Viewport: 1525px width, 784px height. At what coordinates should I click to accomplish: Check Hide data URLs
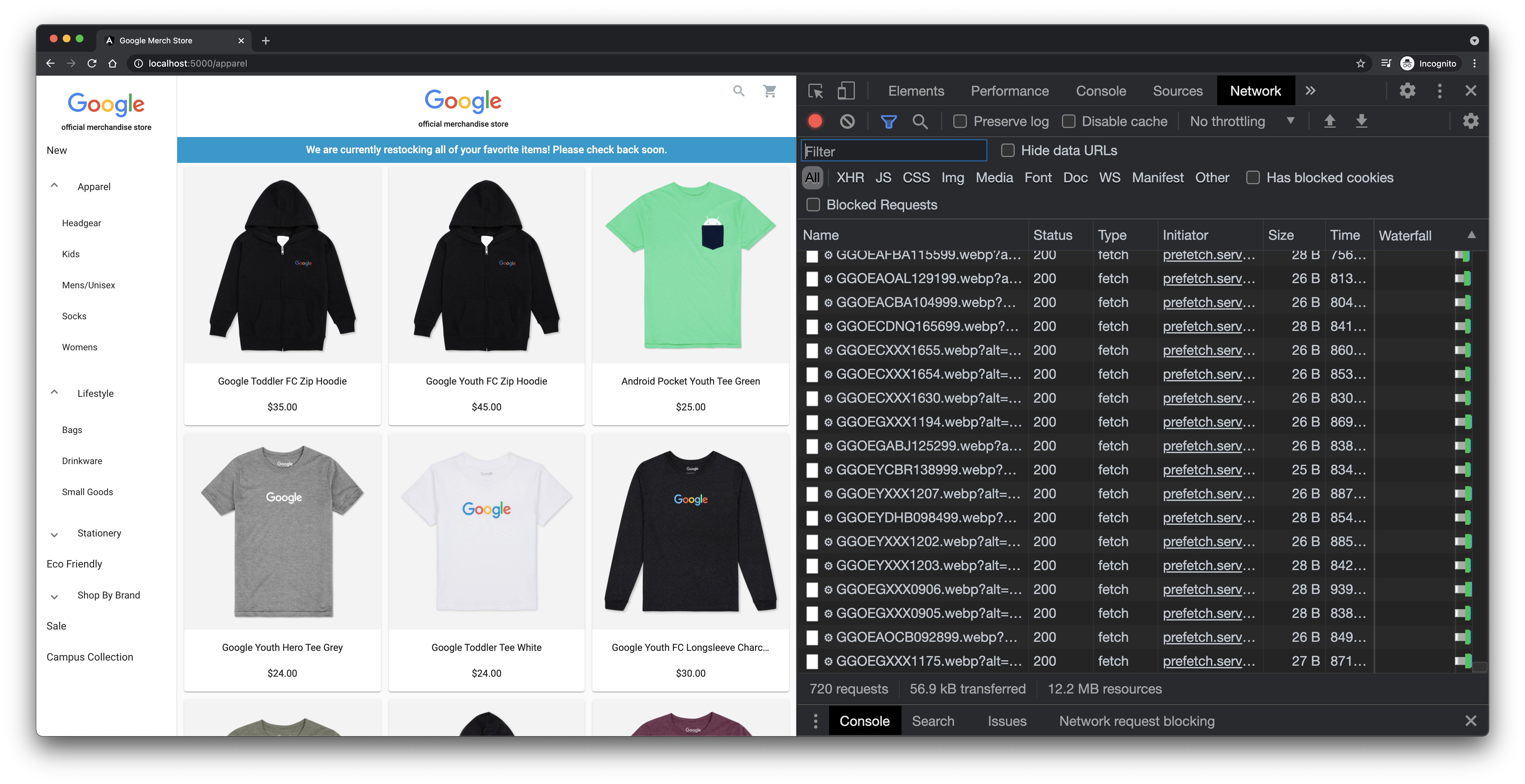1008,150
